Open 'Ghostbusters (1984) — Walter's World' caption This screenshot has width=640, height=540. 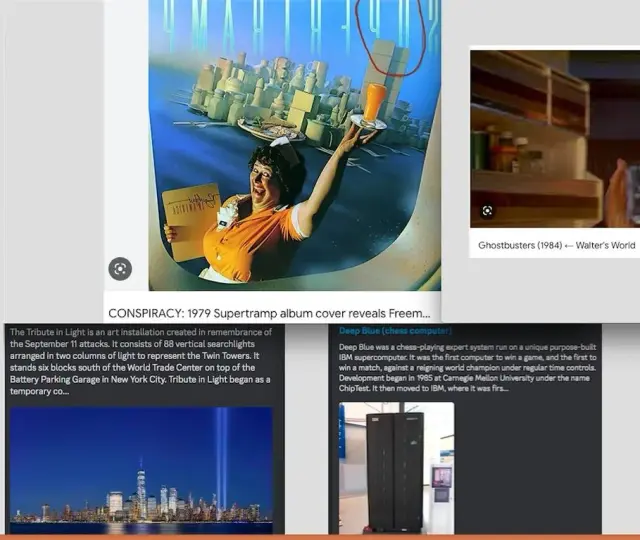pyautogui.click(x=557, y=245)
